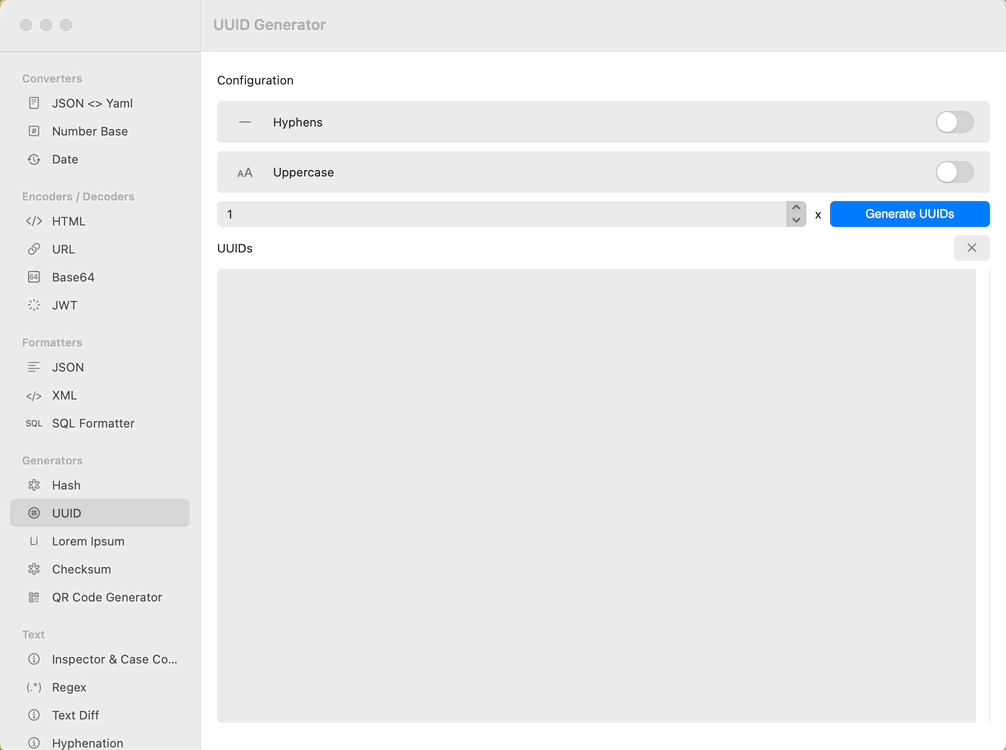Select Date in the Converters list
This screenshot has width=1006, height=750.
100,159
